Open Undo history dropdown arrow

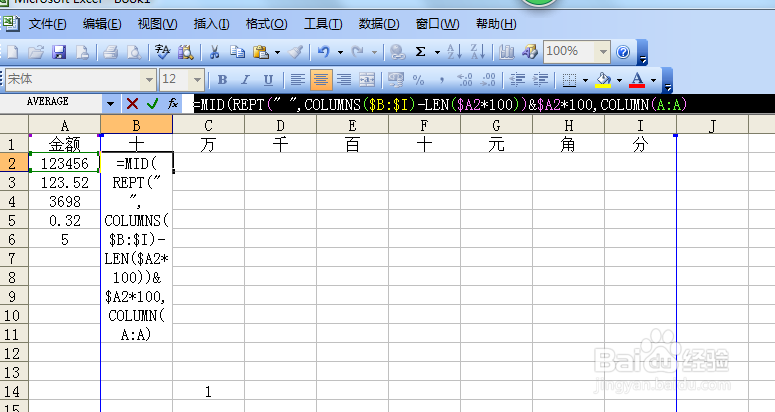340,52
